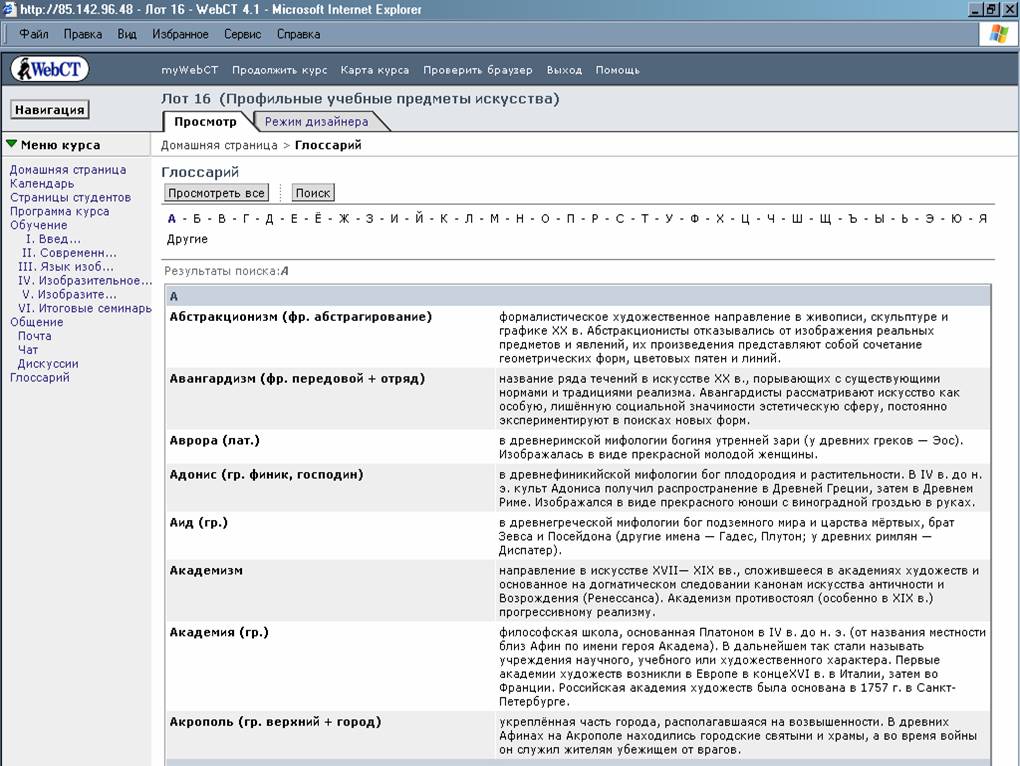Open Календарь in course menu
The height and width of the screenshot is (766, 1020).
(x=42, y=183)
